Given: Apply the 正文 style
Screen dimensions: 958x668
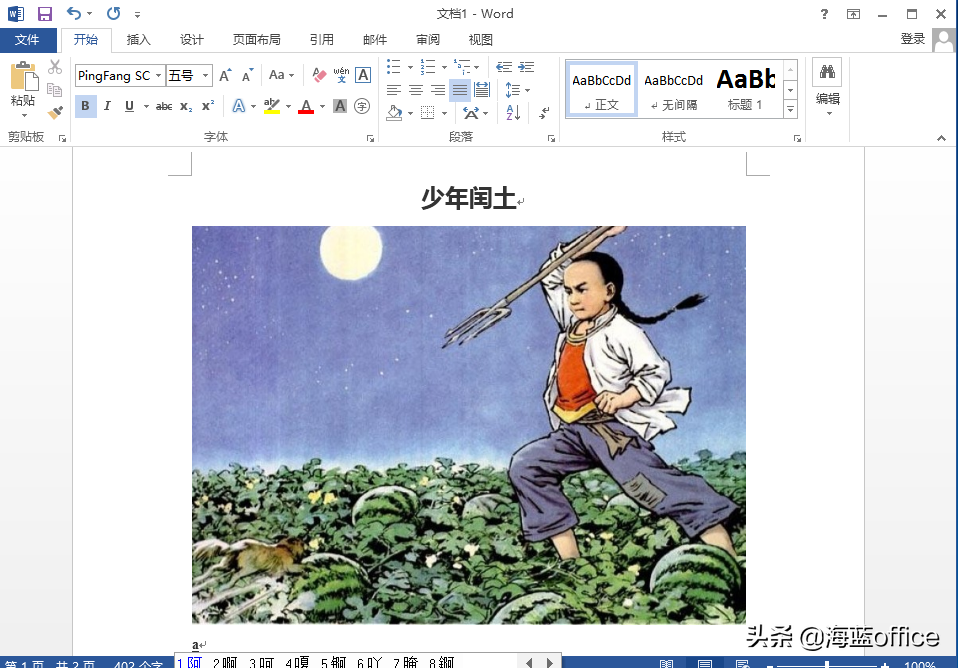Looking at the screenshot, I should click(x=602, y=89).
